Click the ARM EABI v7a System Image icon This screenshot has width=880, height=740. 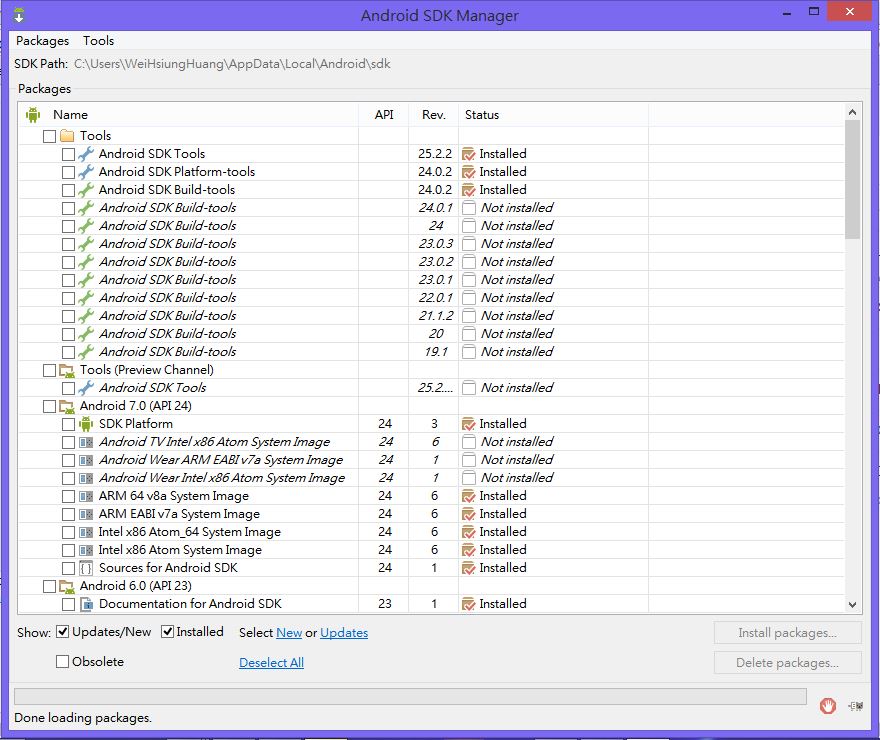pyautogui.click(x=86, y=514)
